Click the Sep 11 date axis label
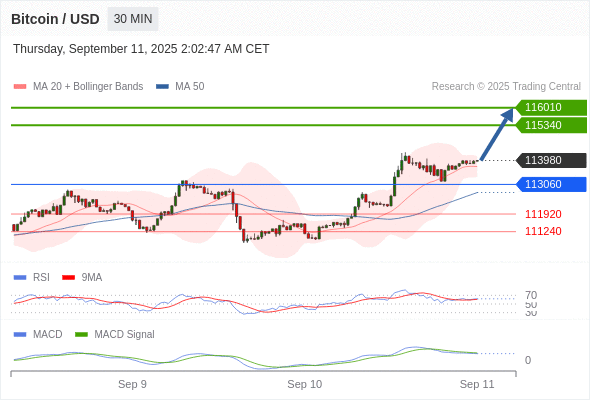Image resolution: width=590 pixels, height=400 pixels. click(x=477, y=384)
